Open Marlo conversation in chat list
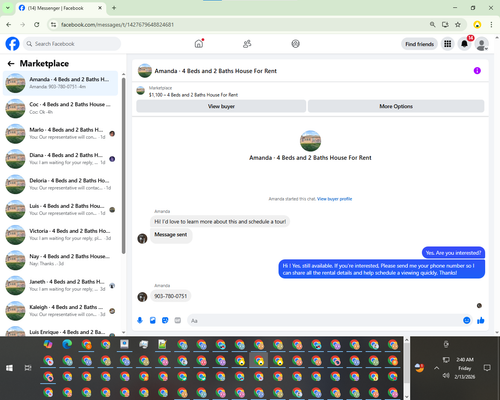 (x=60, y=134)
